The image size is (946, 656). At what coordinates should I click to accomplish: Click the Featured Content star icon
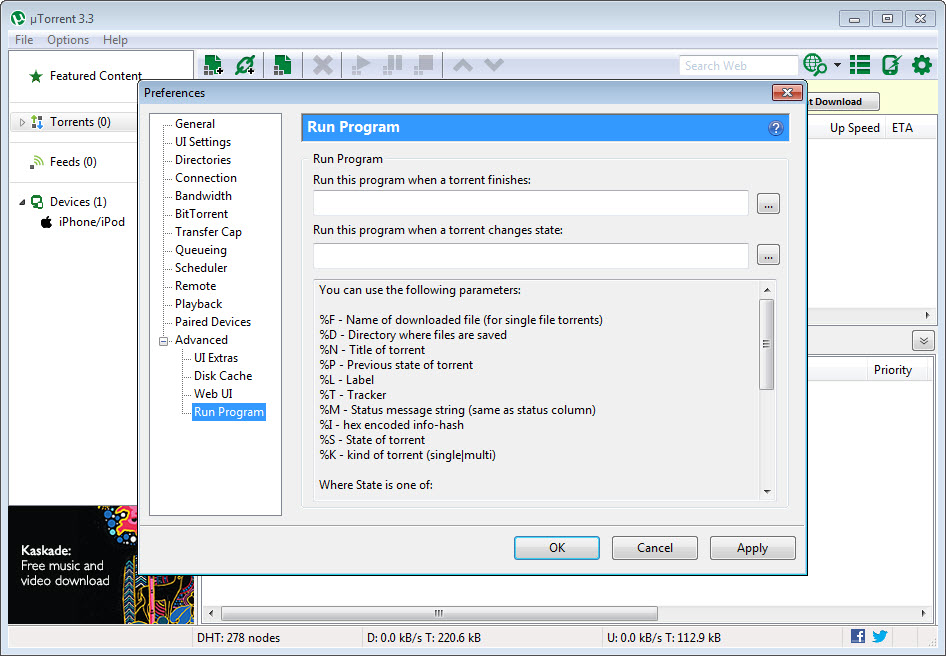coord(36,76)
